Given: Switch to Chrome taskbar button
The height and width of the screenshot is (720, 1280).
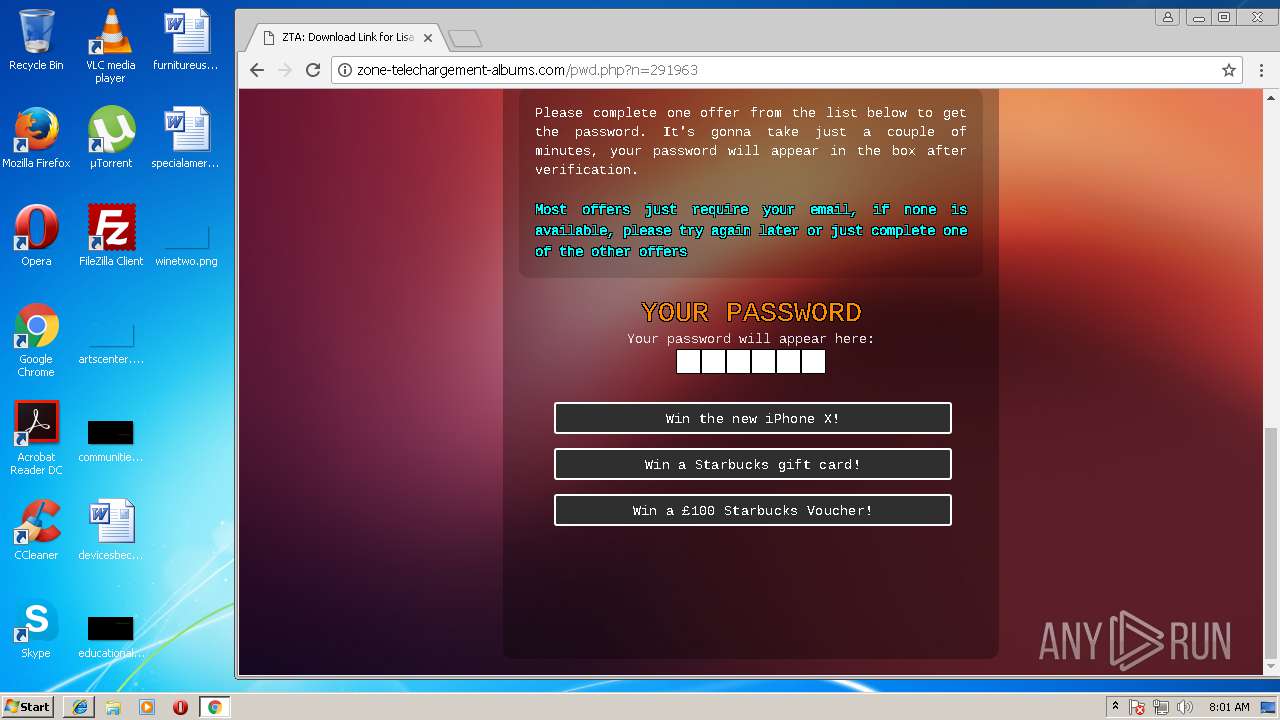Looking at the screenshot, I should pos(215,707).
